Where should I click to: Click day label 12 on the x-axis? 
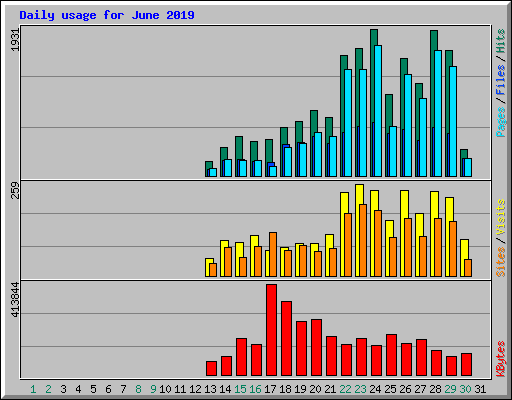click(195, 389)
